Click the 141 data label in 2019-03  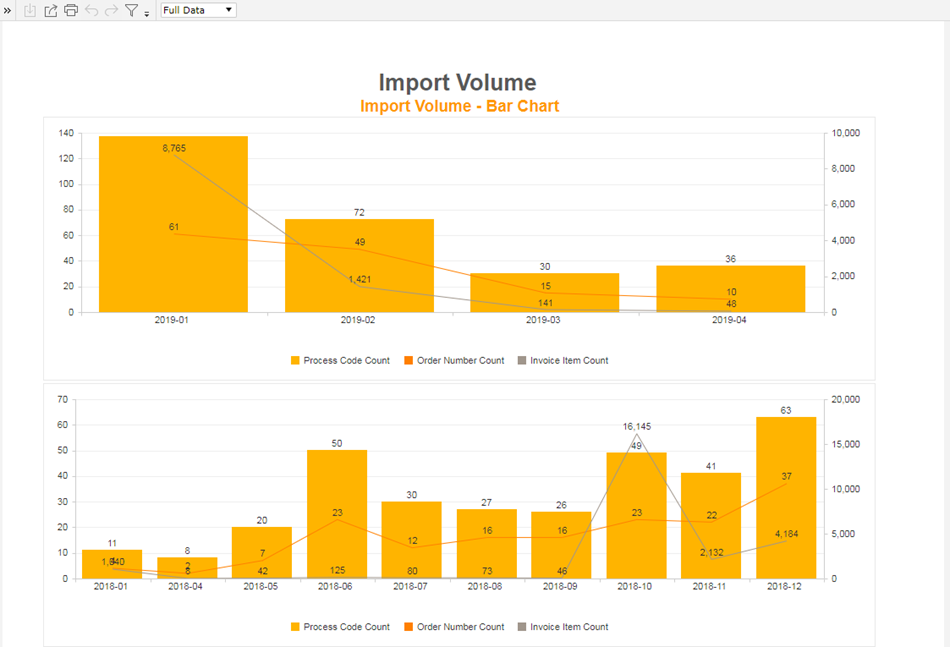tap(545, 303)
